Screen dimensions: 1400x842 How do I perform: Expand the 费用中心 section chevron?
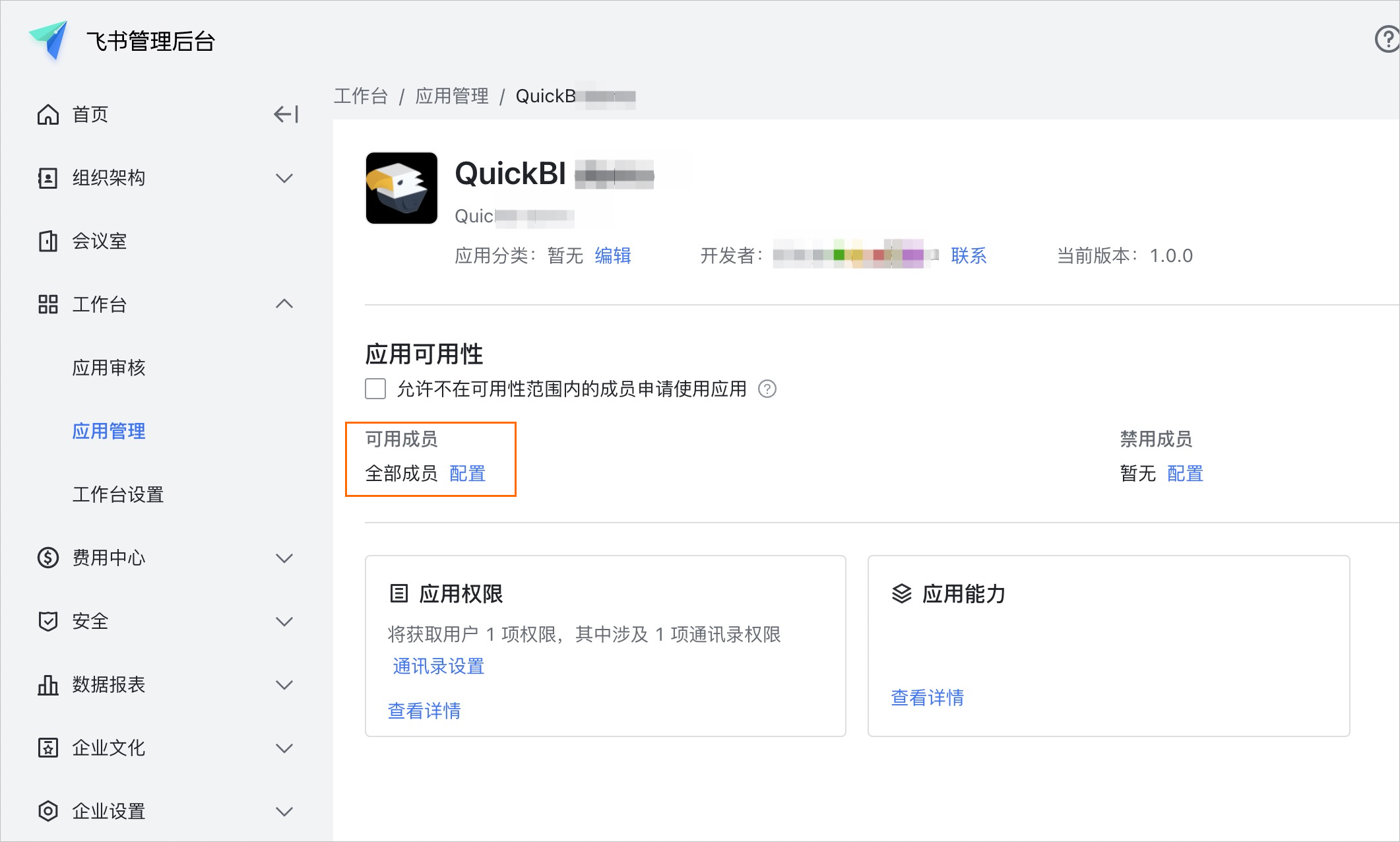(284, 558)
